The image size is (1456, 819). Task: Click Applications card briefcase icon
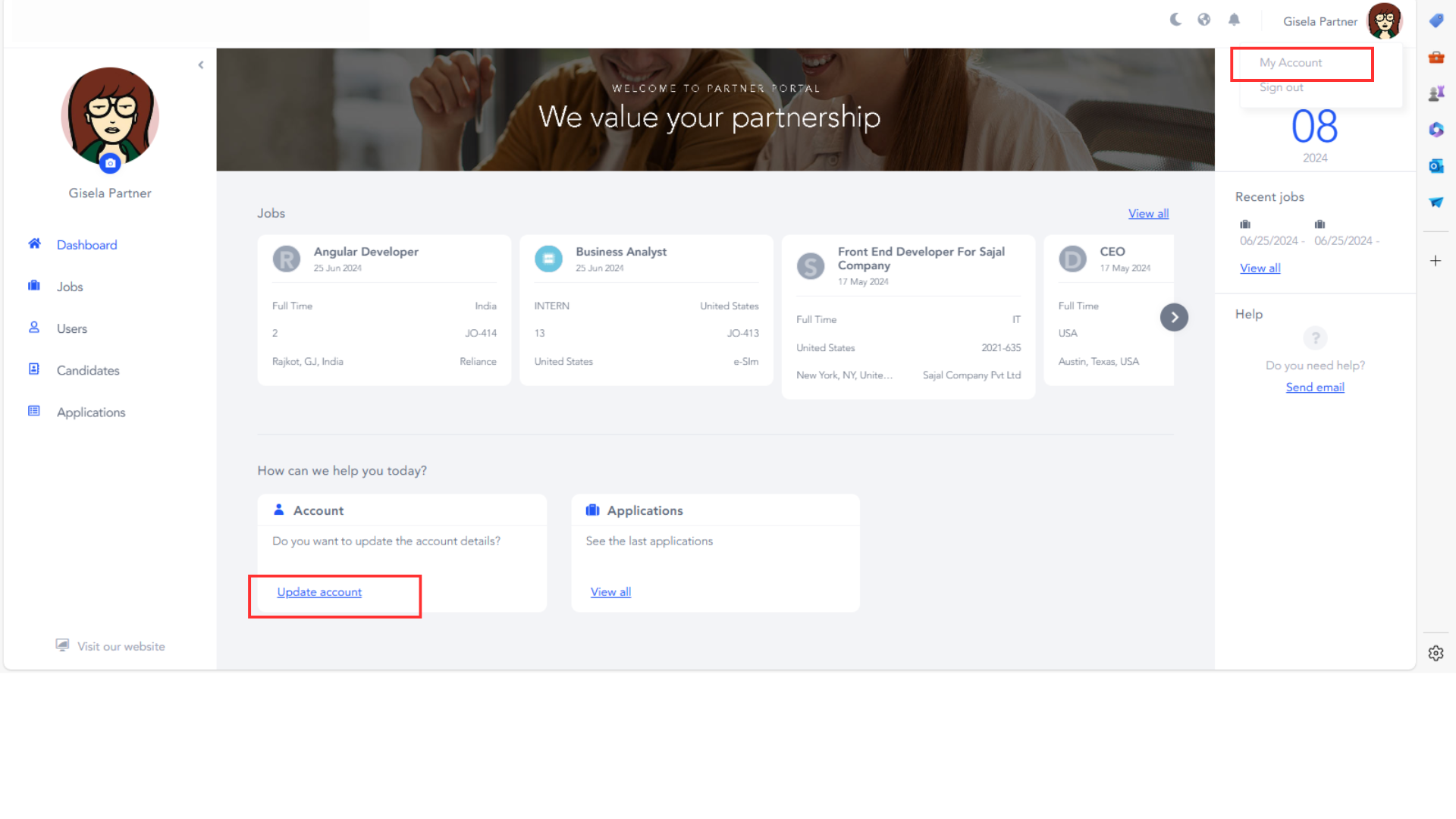[593, 510]
